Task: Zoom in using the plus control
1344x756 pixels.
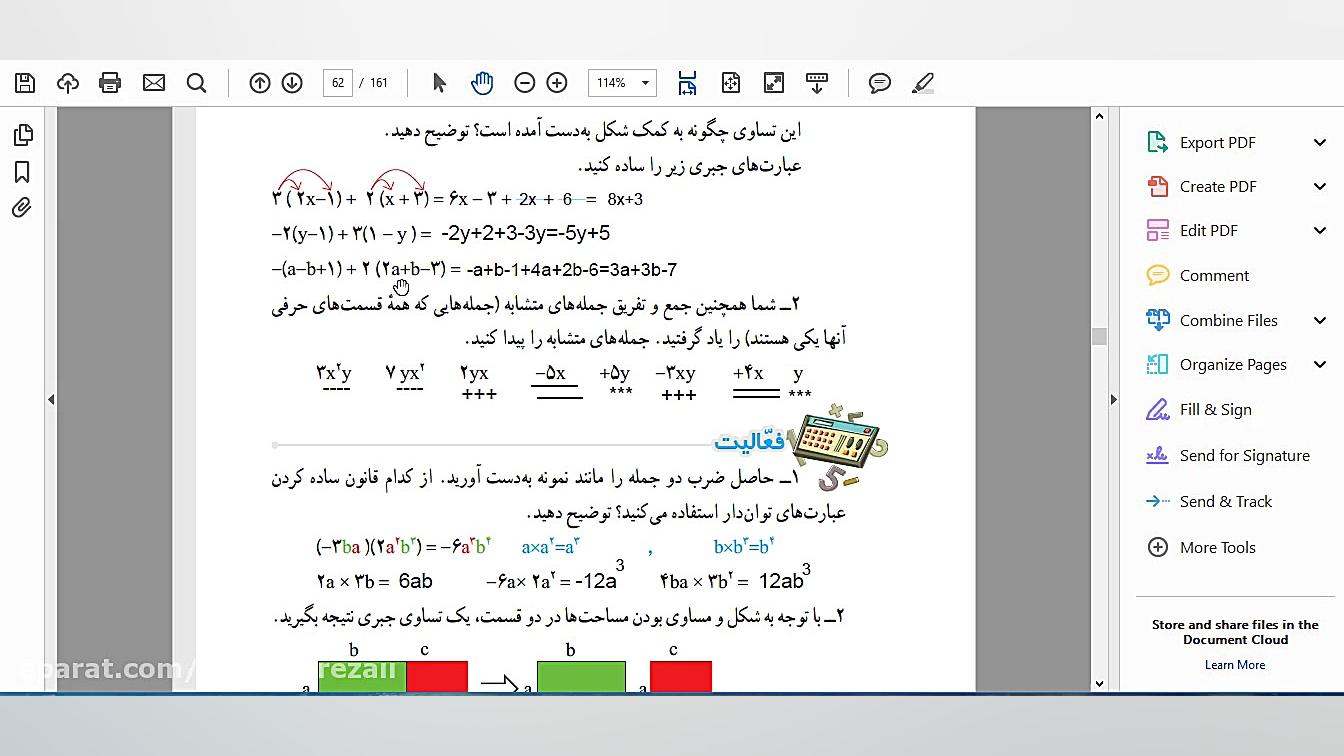Action: (x=557, y=83)
